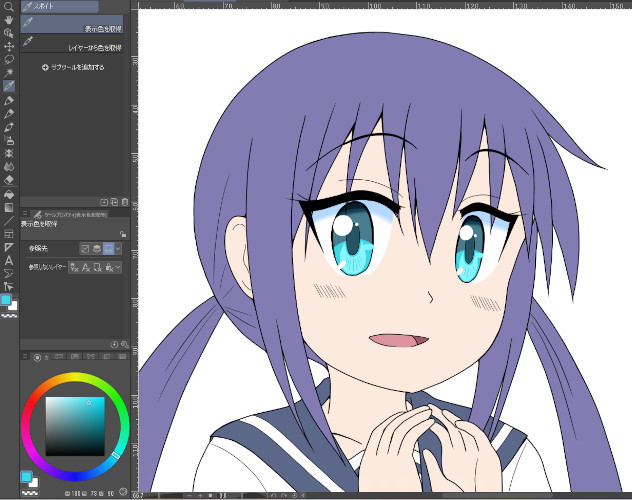The width and height of the screenshot is (632, 500).
Task: Select the Auto select magic wand tool
Action: 8,73
